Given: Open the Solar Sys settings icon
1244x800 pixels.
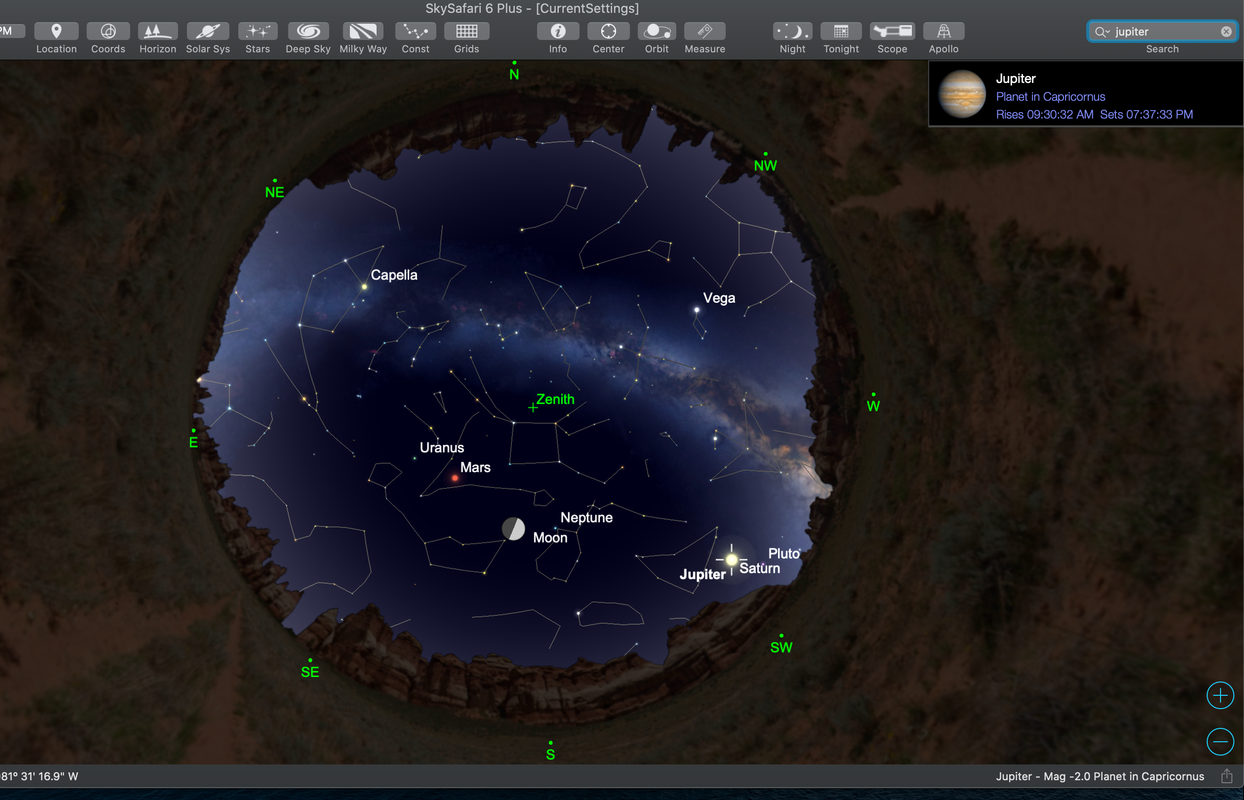Looking at the screenshot, I should [x=208, y=31].
